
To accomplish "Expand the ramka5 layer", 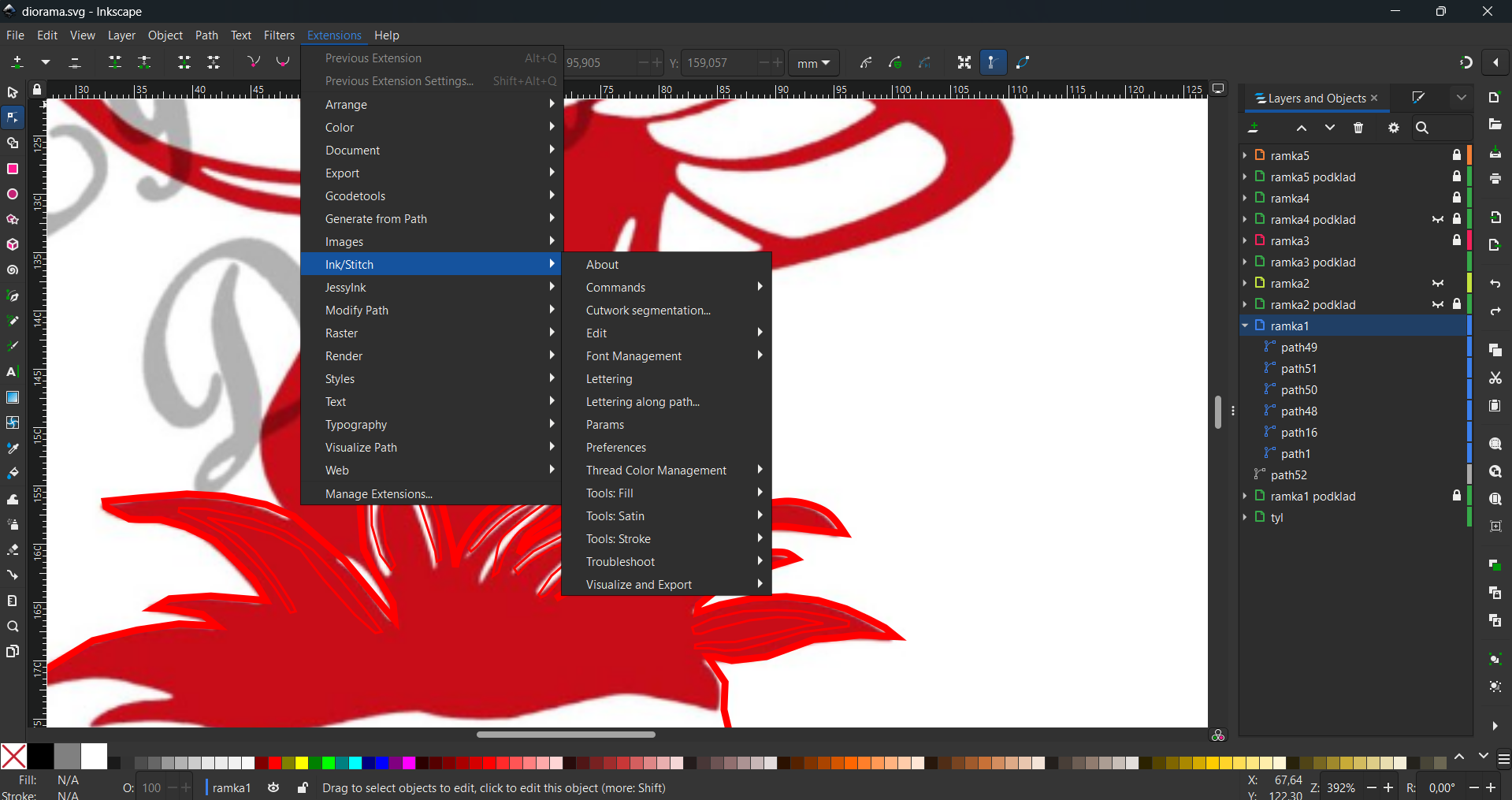I will tap(1245, 155).
